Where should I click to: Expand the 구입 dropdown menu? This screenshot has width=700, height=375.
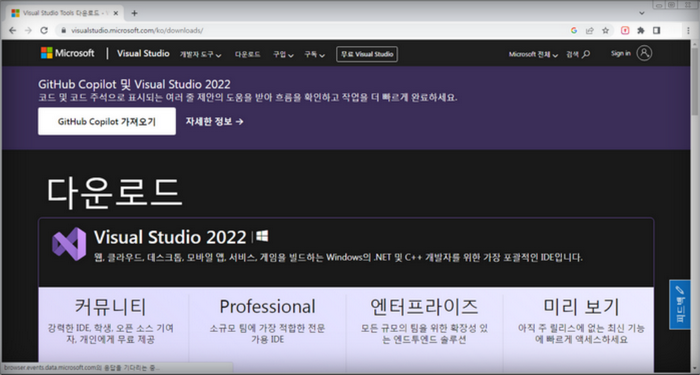[x=283, y=54]
